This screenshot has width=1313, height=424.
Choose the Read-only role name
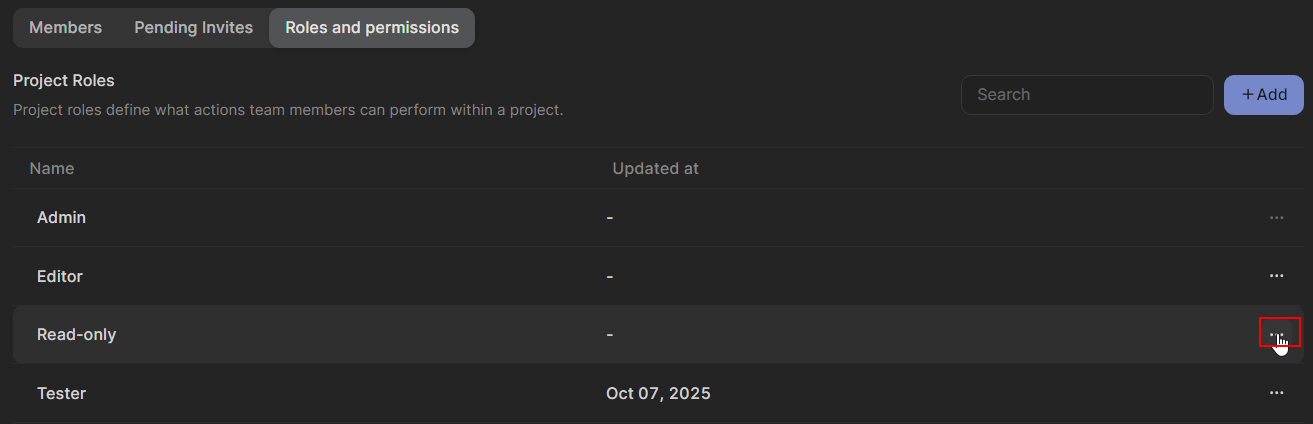point(77,334)
